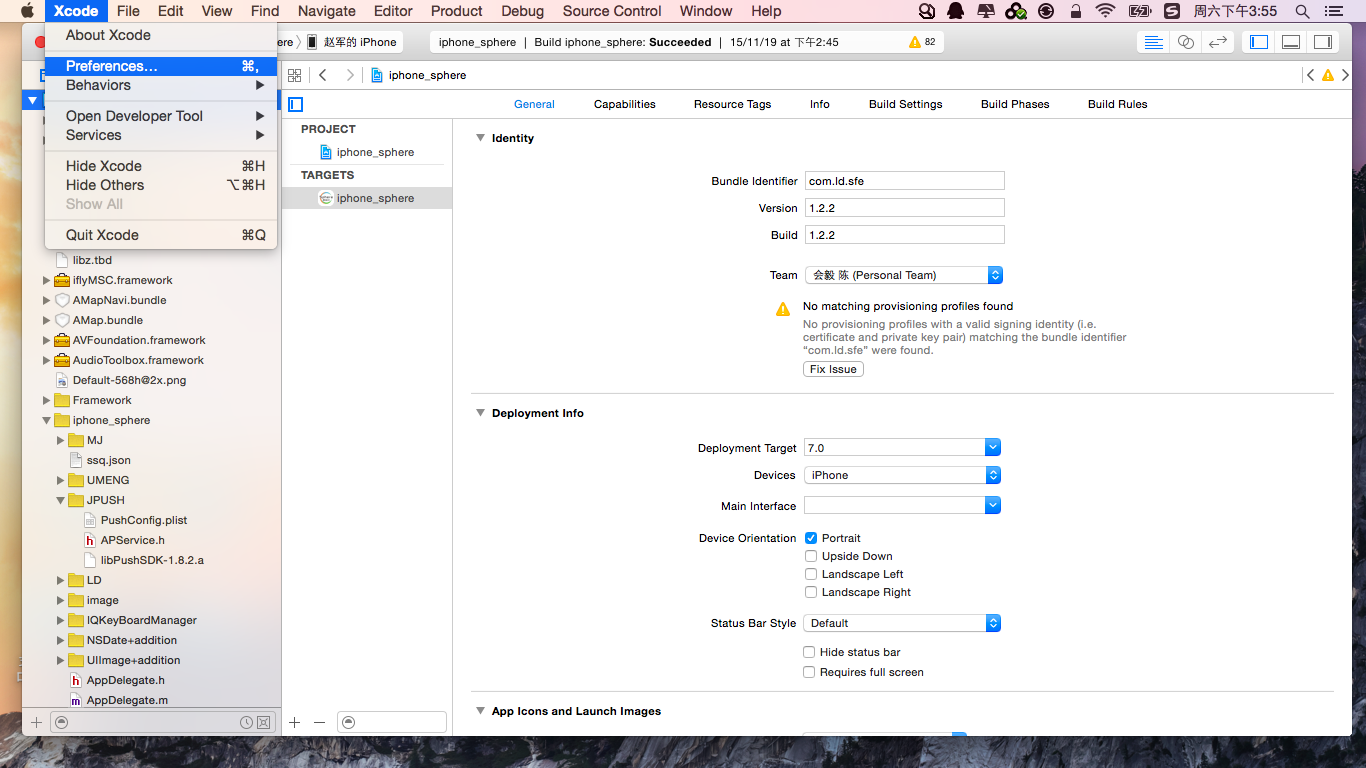This screenshot has height=768, width=1366.
Task: Click the Fix Issue button
Action: pyautogui.click(x=833, y=369)
